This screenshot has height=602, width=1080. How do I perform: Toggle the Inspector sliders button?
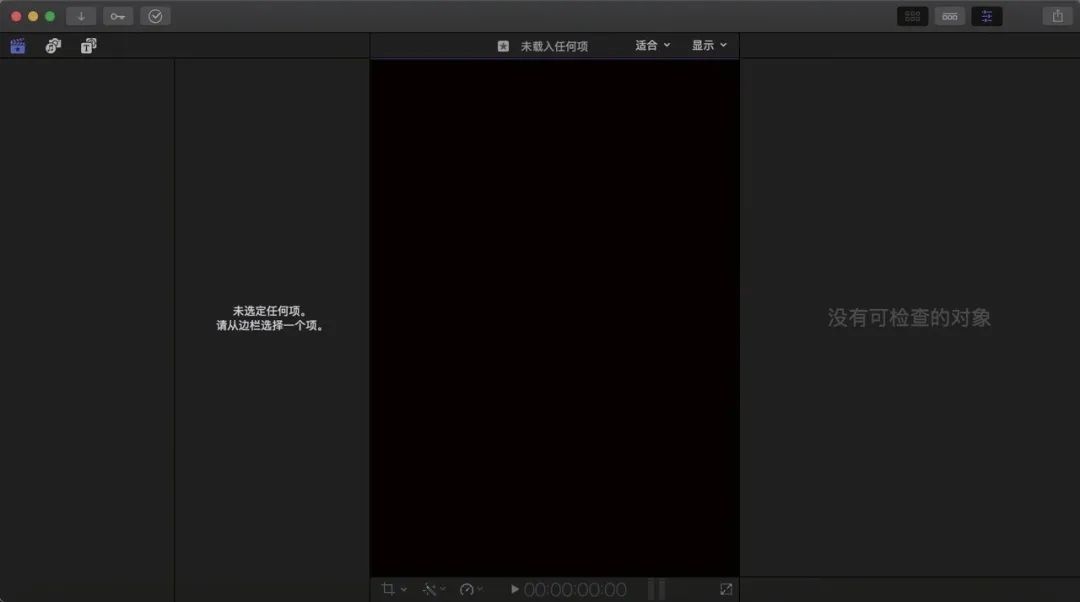coord(987,16)
